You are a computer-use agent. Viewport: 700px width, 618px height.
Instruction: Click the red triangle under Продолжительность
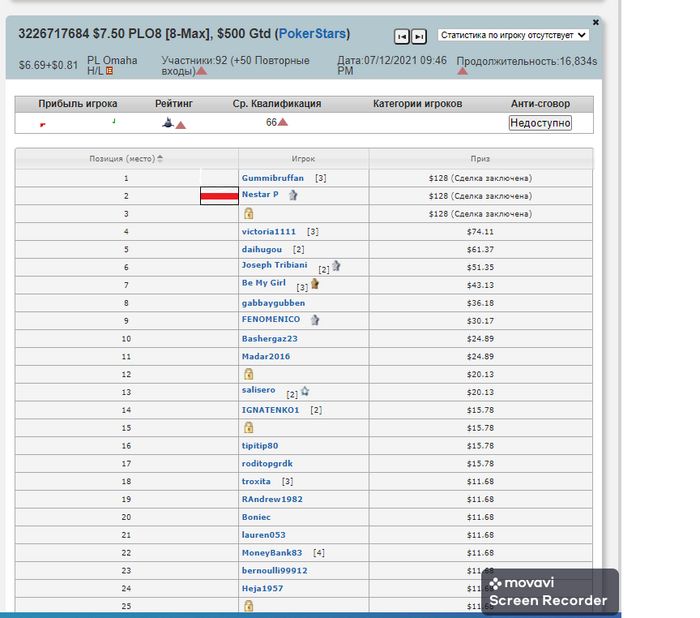click(x=462, y=71)
